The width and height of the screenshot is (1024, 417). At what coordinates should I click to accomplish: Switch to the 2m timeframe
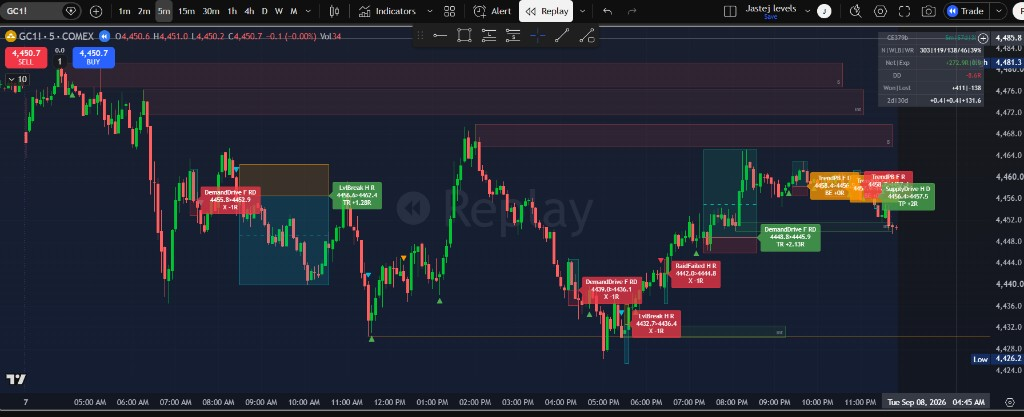(x=144, y=11)
